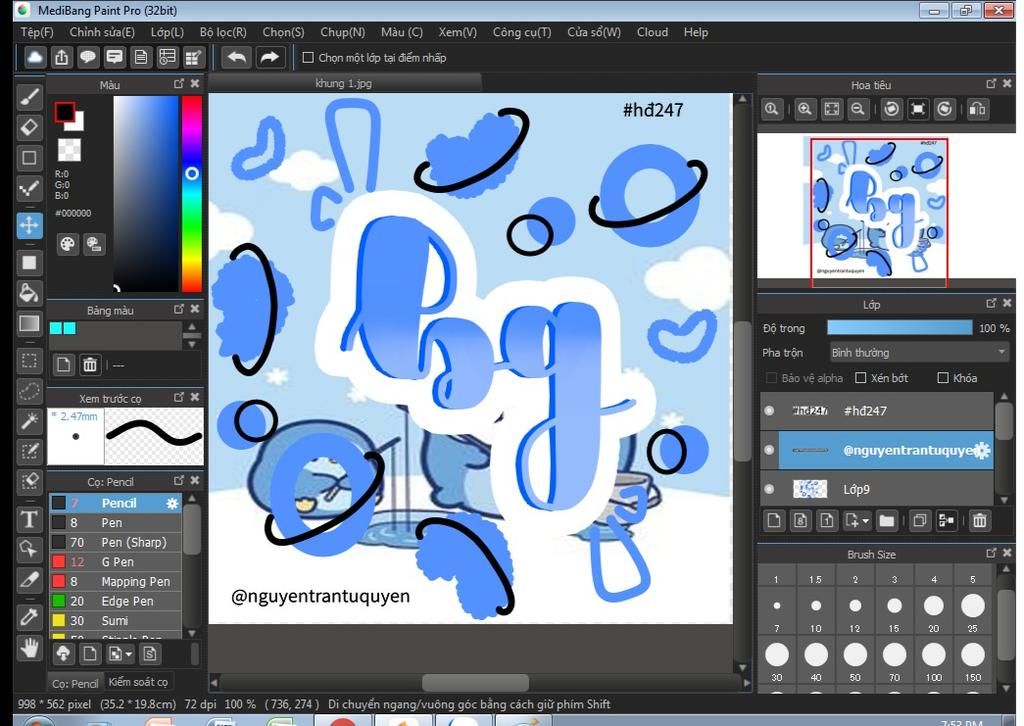Select the rectangular Select tool
Image resolution: width=1024 pixels, height=726 pixels.
pyautogui.click(x=29, y=360)
